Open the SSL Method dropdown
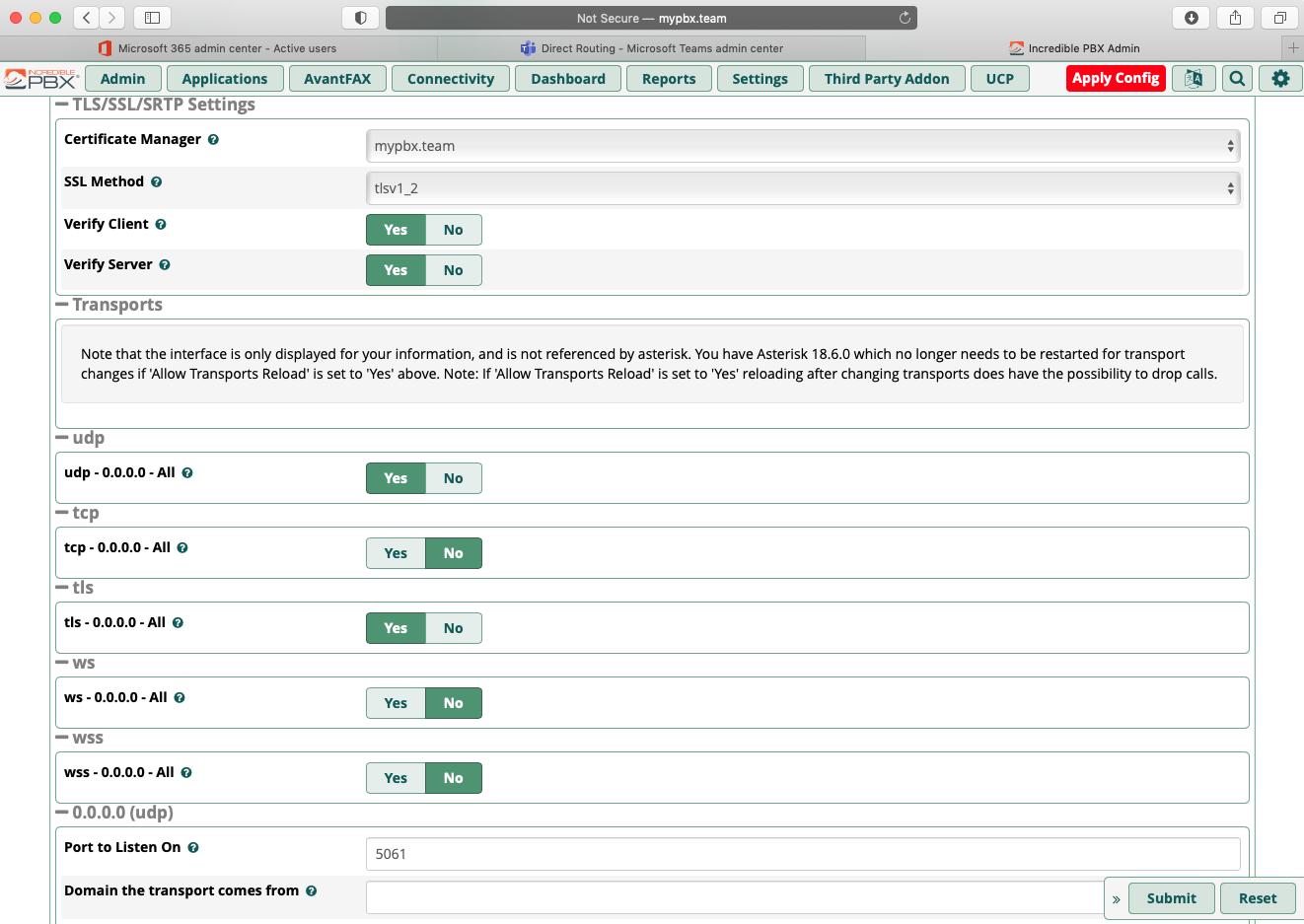The width and height of the screenshot is (1304, 924). point(803,187)
